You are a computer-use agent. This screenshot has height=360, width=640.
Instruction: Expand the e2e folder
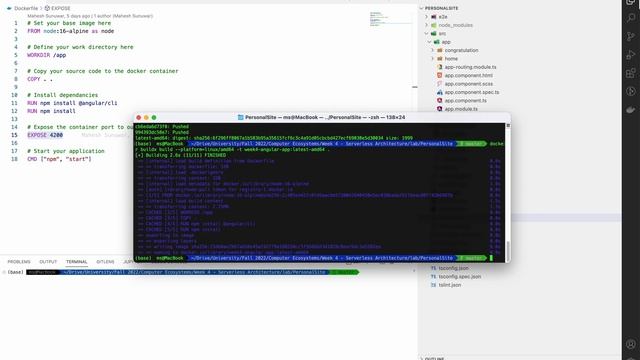tap(427, 17)
